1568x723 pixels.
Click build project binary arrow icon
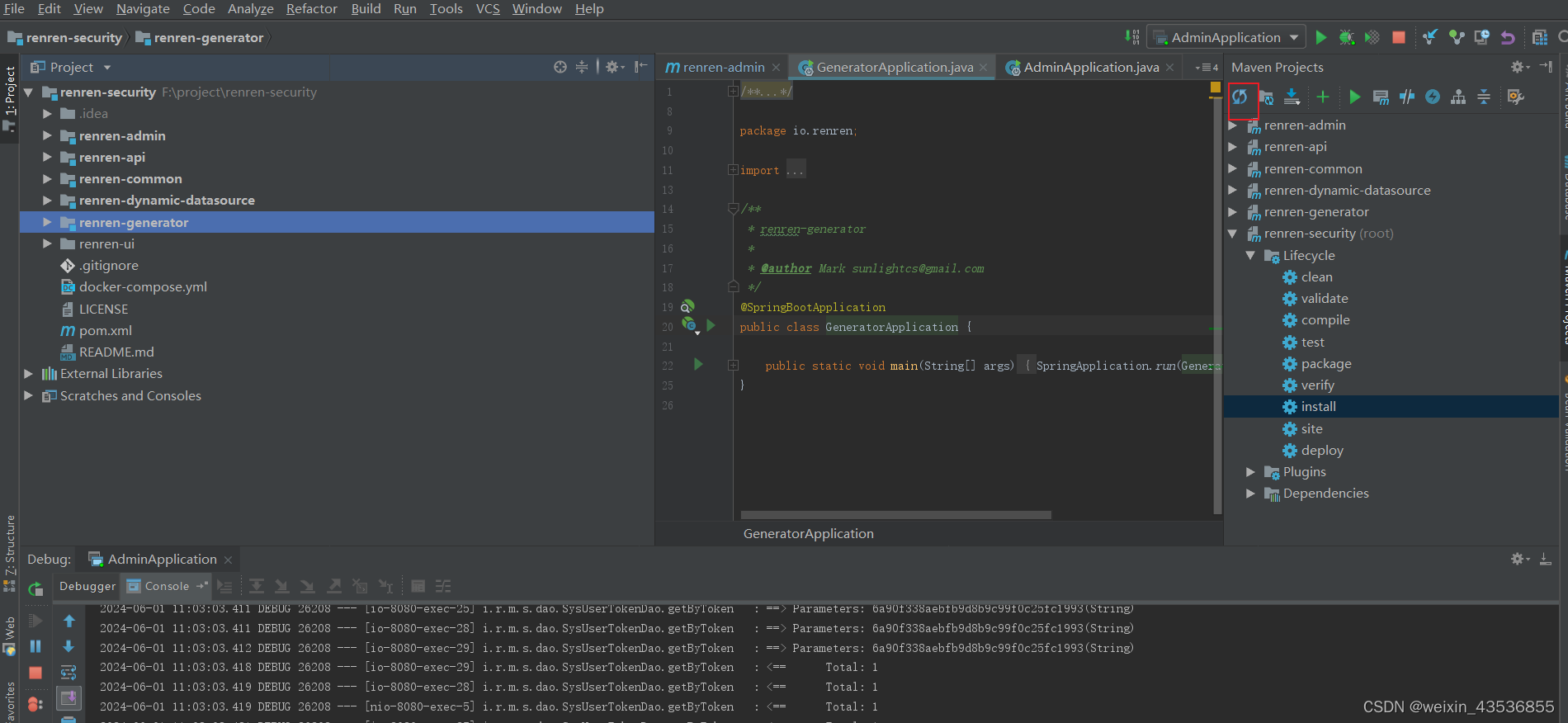(x=1132, y=37)
